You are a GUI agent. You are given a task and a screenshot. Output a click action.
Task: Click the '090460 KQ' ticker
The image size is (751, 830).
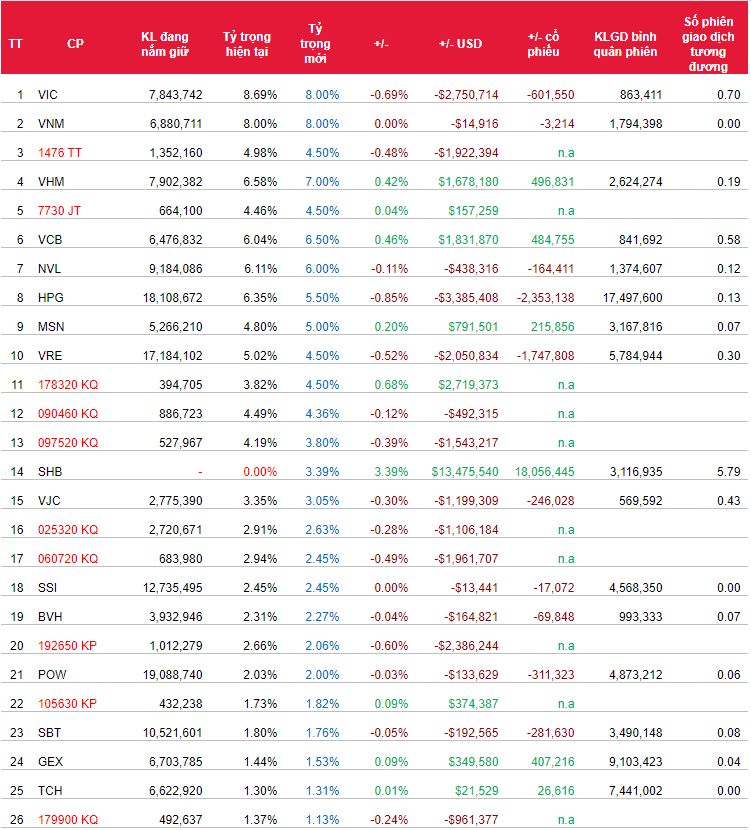coord(68,414)
